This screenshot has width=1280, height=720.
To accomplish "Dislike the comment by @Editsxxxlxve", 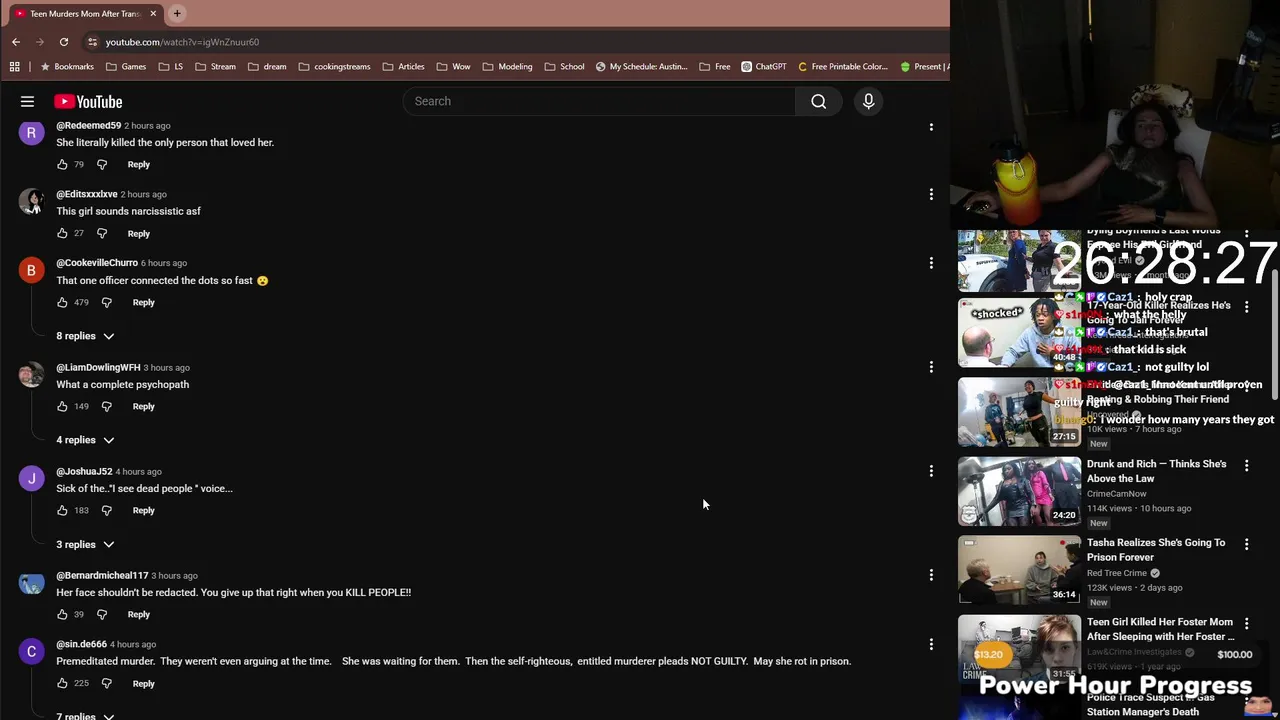I will point(101,233).
